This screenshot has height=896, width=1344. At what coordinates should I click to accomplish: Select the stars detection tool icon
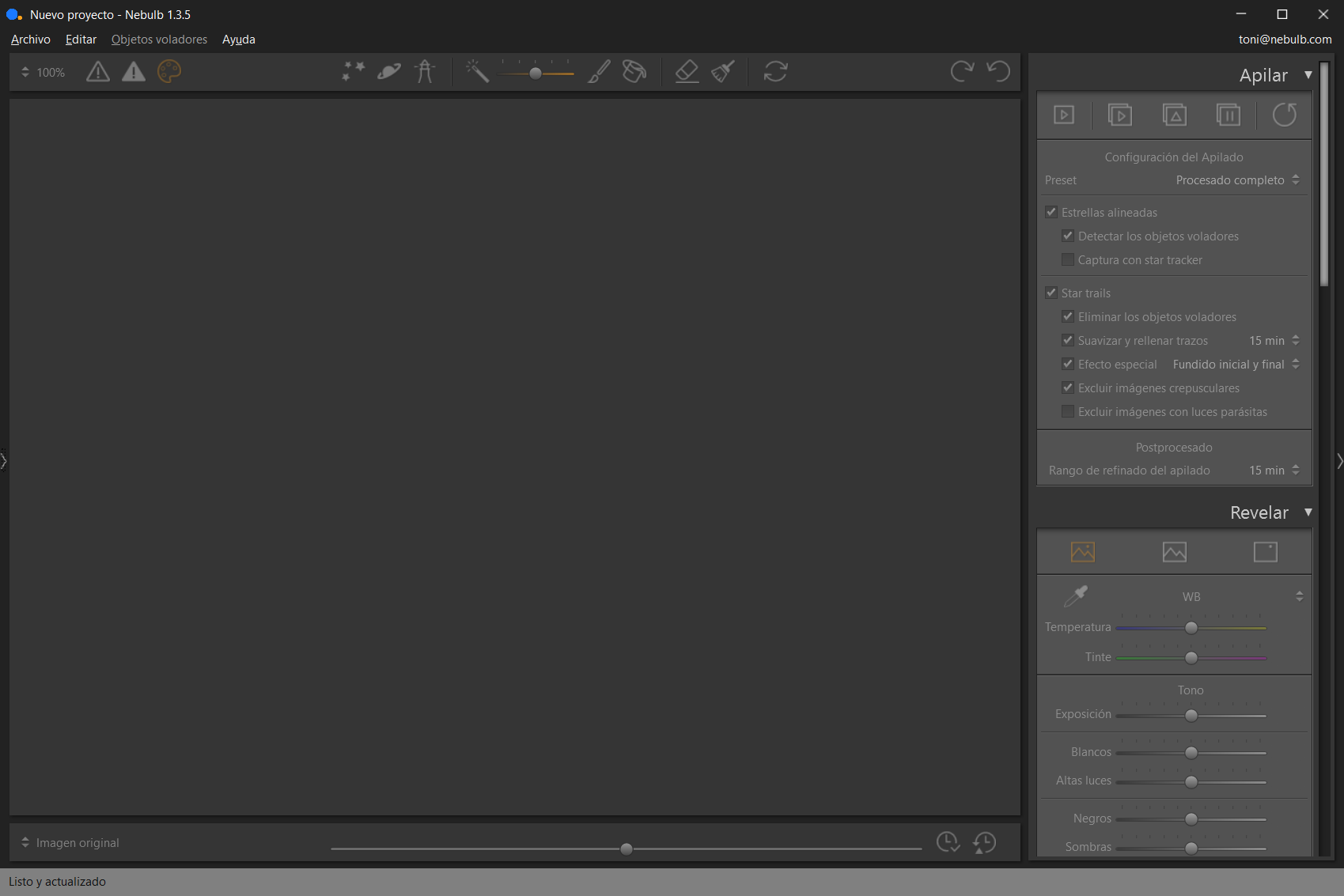[x=354, y=72]
